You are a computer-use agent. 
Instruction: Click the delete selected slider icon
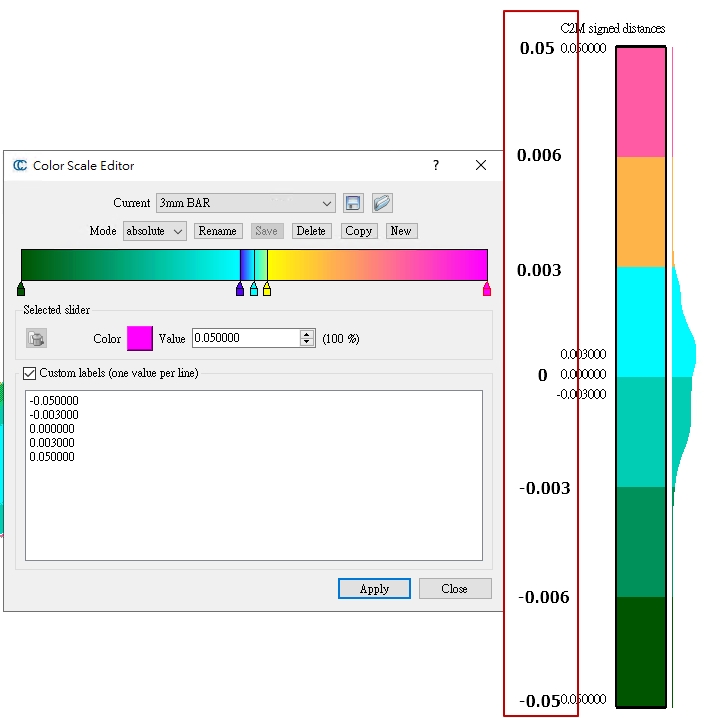37,339
